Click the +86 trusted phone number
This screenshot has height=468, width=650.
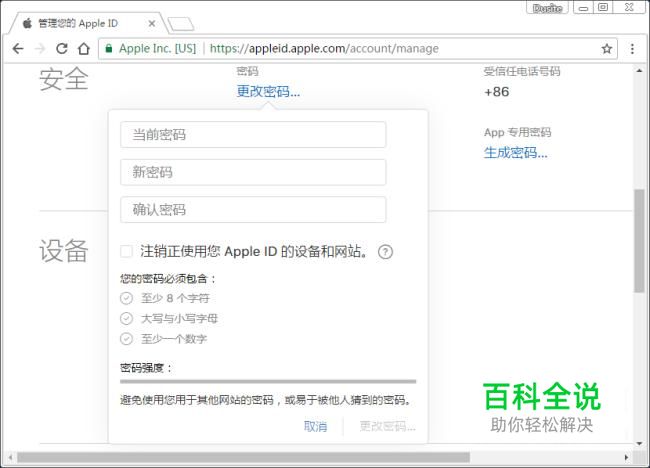[496, 92]
